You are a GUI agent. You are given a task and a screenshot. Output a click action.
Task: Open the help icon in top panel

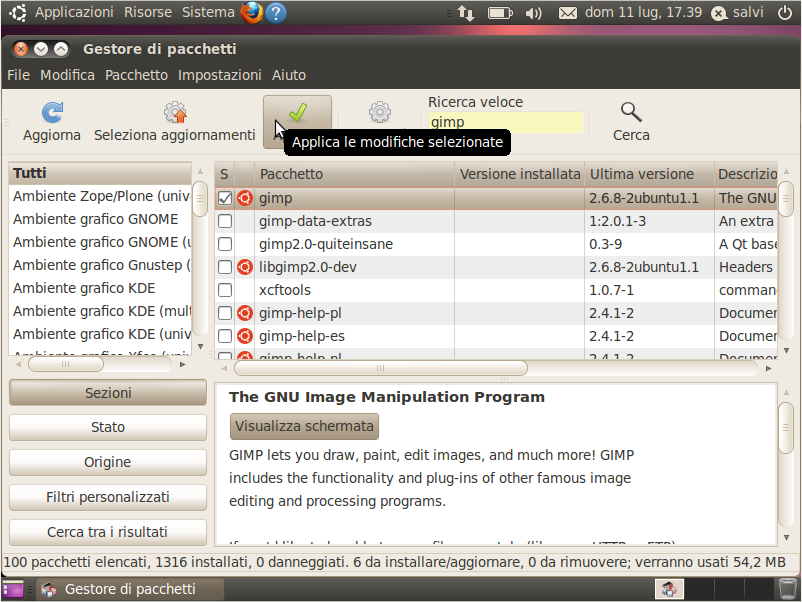[x=276, y=13]
